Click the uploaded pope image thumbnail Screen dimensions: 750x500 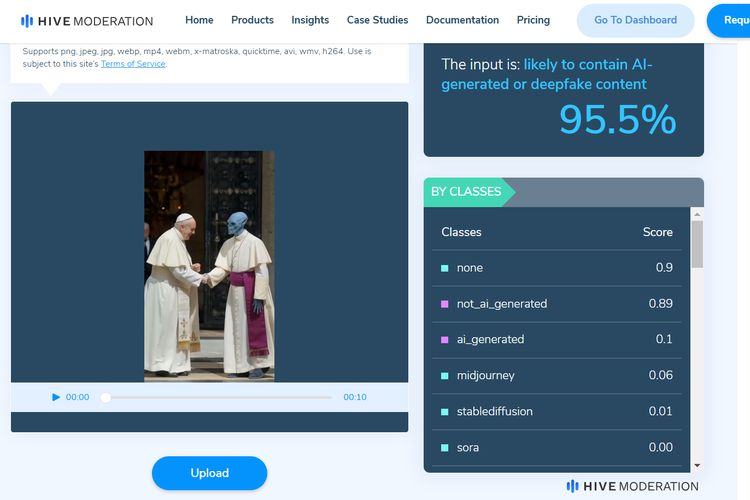tap(209, 266)
